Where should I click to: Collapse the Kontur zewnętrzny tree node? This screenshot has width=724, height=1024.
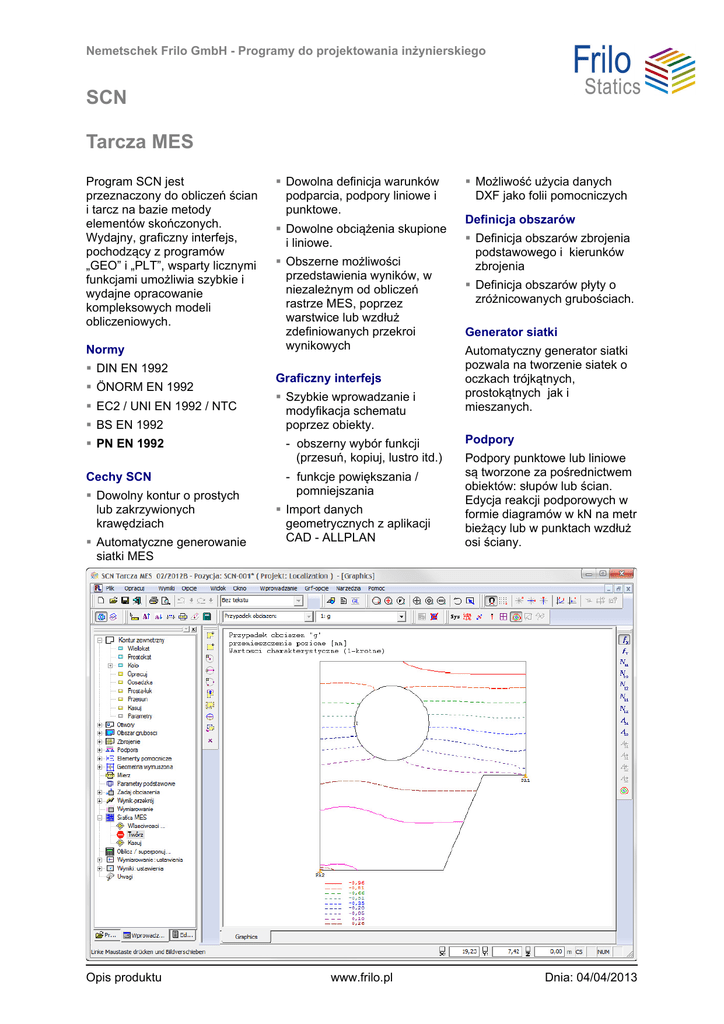click(x=99, y=639)
